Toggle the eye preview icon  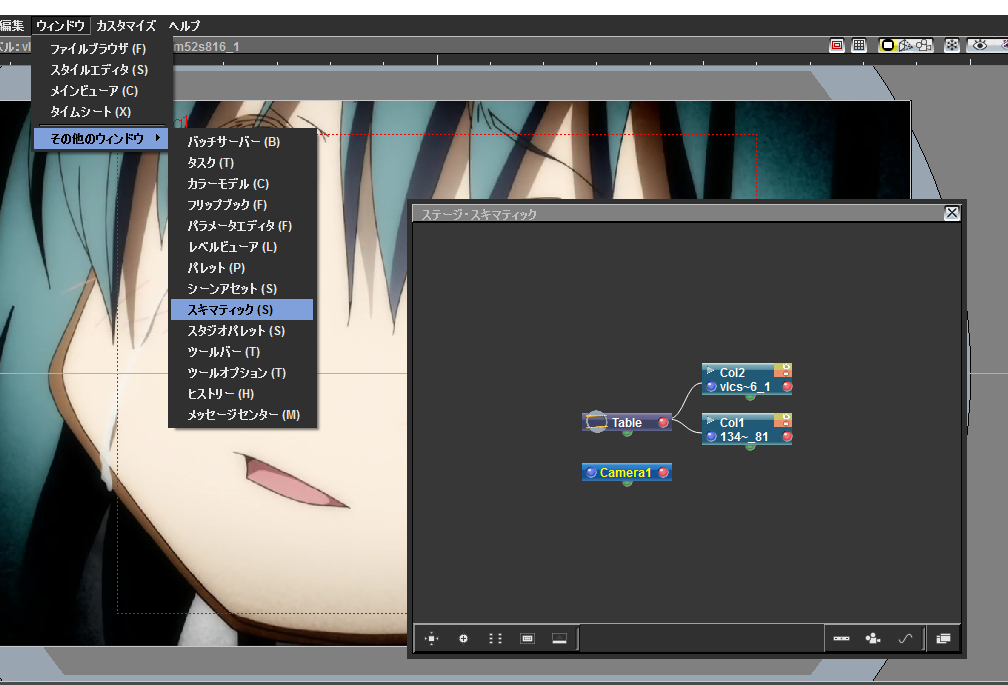pyautogui.click(x=979, y=45)
